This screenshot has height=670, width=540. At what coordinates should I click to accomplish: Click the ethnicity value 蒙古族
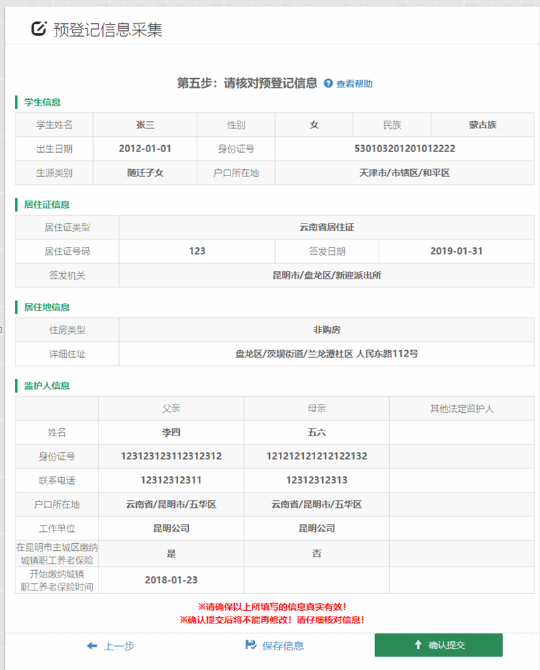(x=483, y=125)
